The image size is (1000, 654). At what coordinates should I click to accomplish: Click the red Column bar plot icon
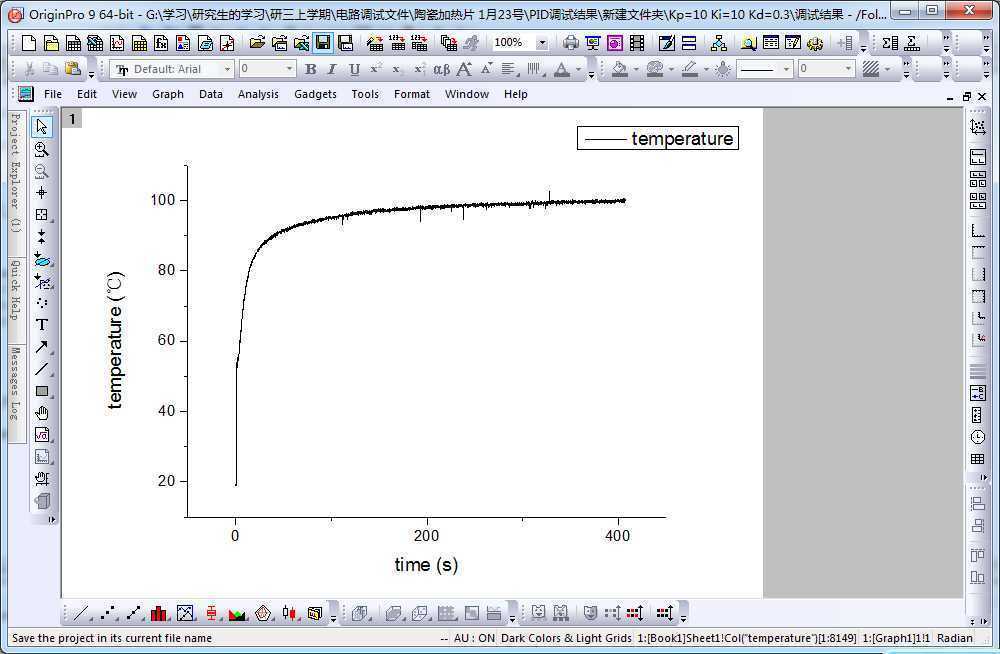click(x=159, y=613)
